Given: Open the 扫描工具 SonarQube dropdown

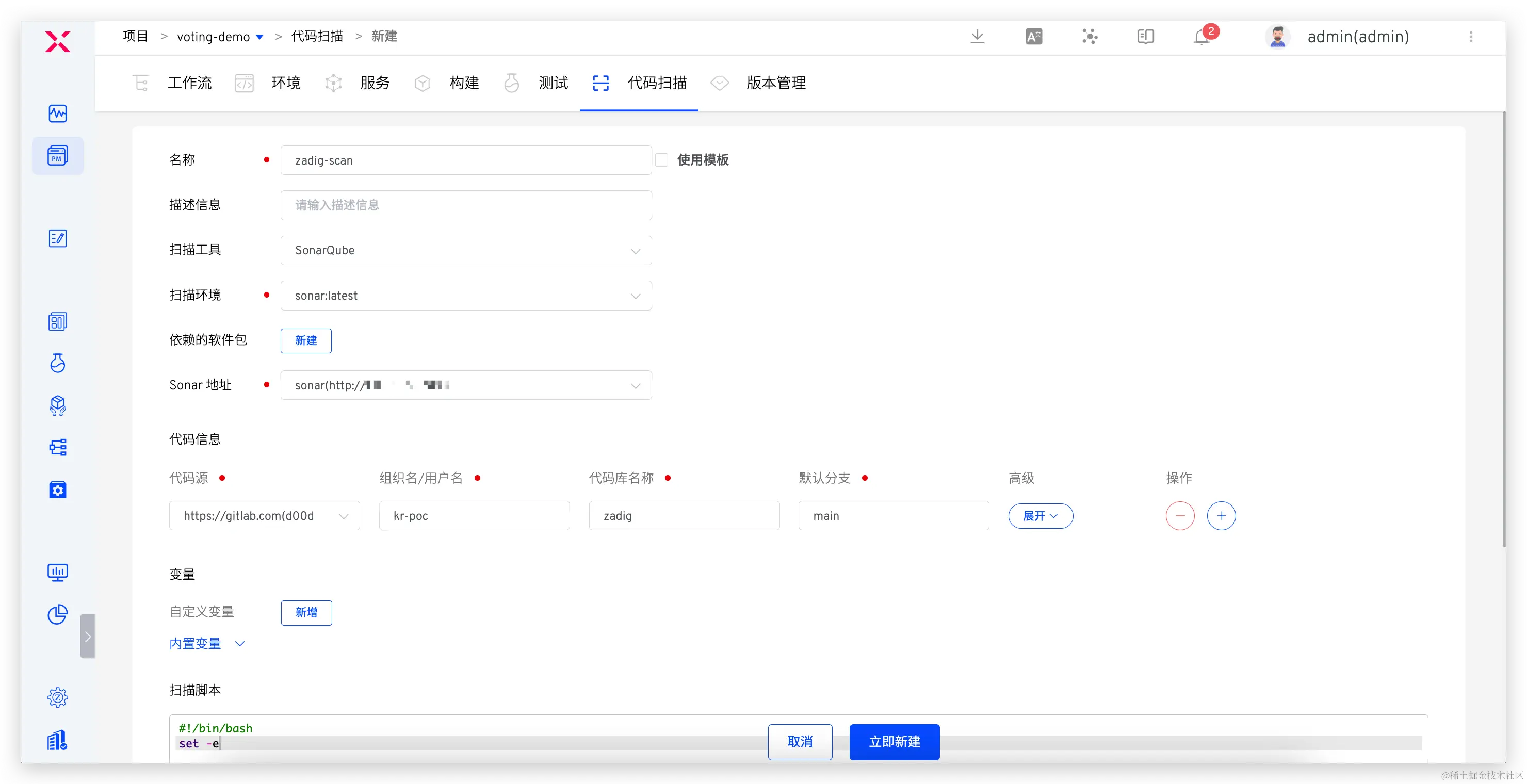Looking at the screenshot, I should pos(466,250).
